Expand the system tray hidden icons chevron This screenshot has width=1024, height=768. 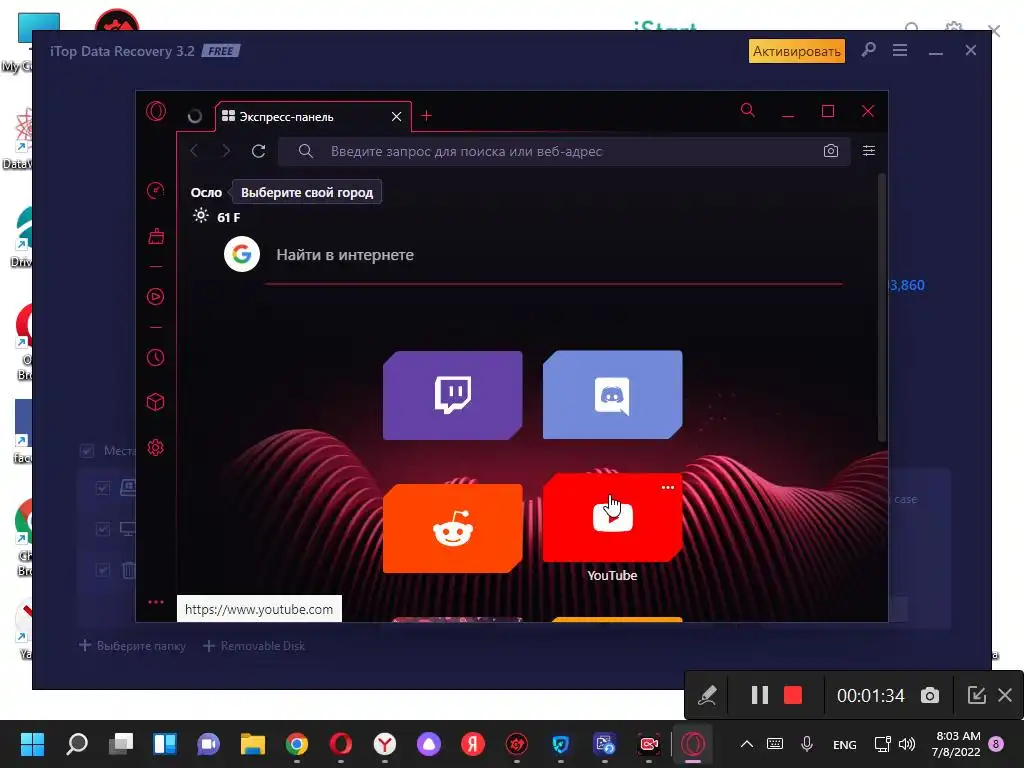pyautogui.click(x=747, y=744)
